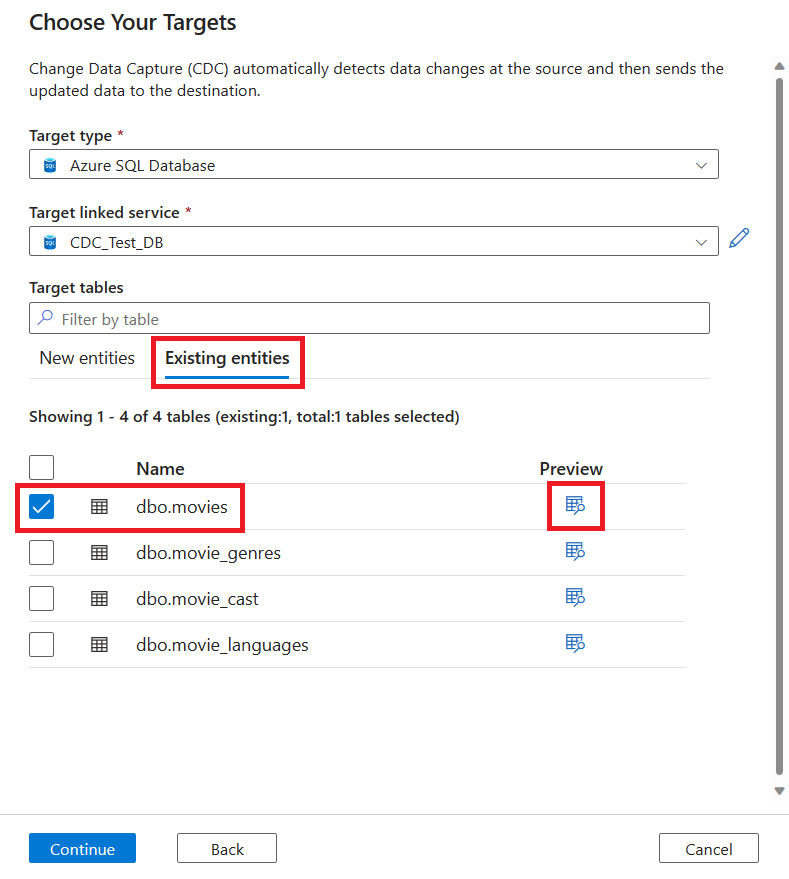Check the dbo.movie_languages table checkbox
This screenshot has height=879, width=789.
41,645
